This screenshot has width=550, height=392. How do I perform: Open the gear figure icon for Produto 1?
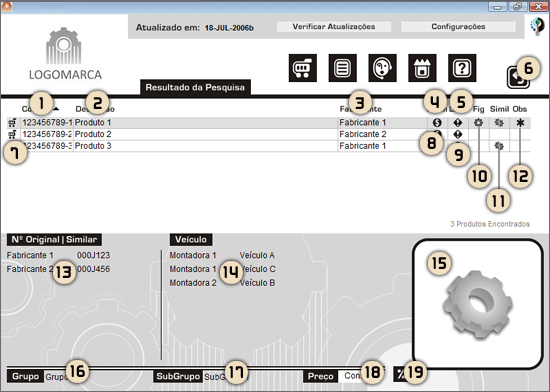pyautogui.click(x=478, y=122)
